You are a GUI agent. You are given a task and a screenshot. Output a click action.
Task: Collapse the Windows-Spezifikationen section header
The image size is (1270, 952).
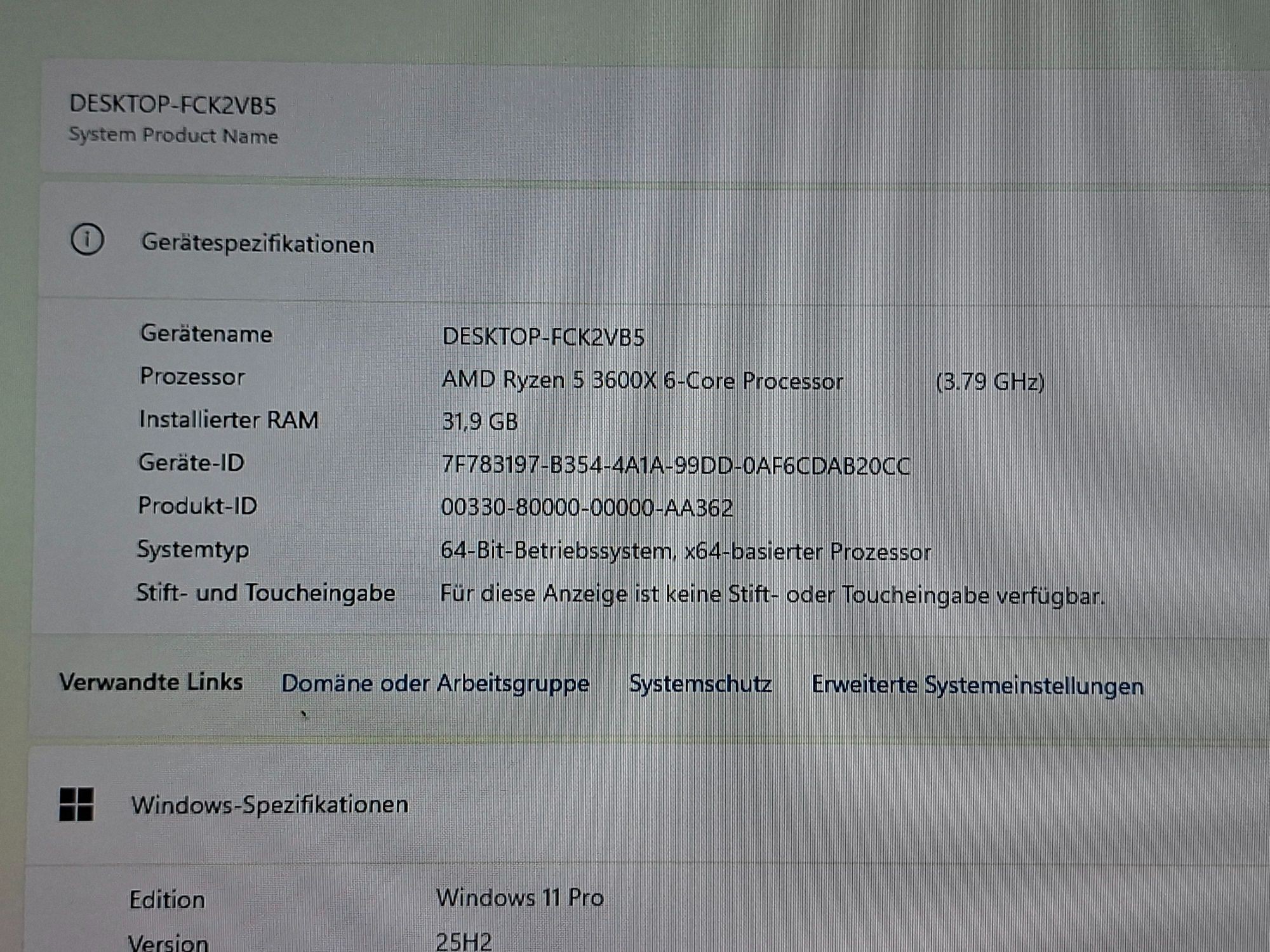(269, 805)
